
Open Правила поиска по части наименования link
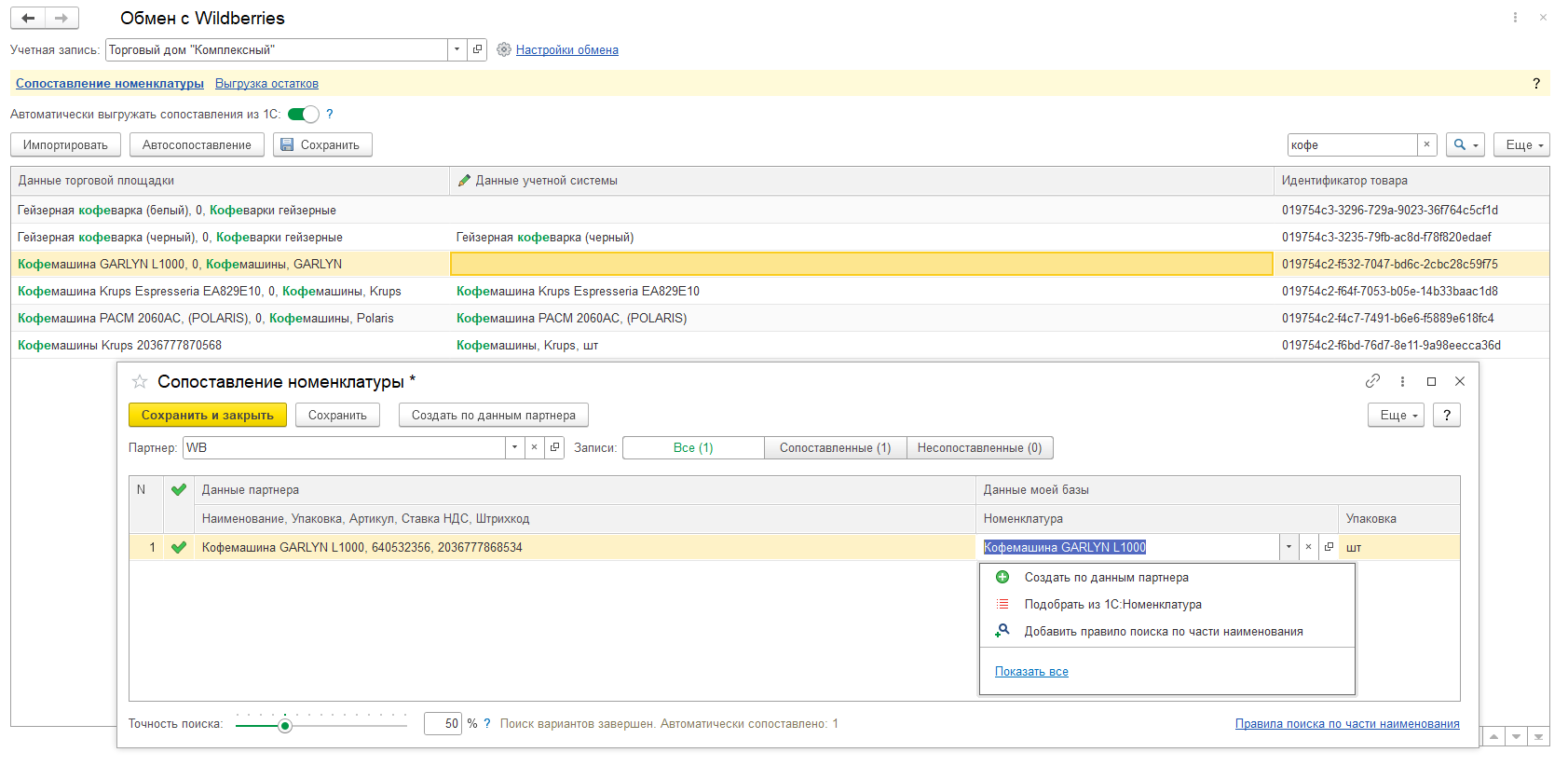1347,723
